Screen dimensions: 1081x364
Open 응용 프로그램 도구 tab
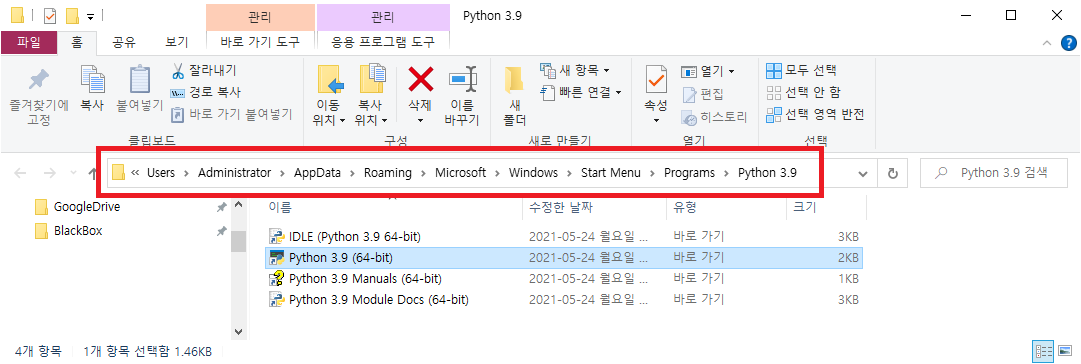[383, 43]
